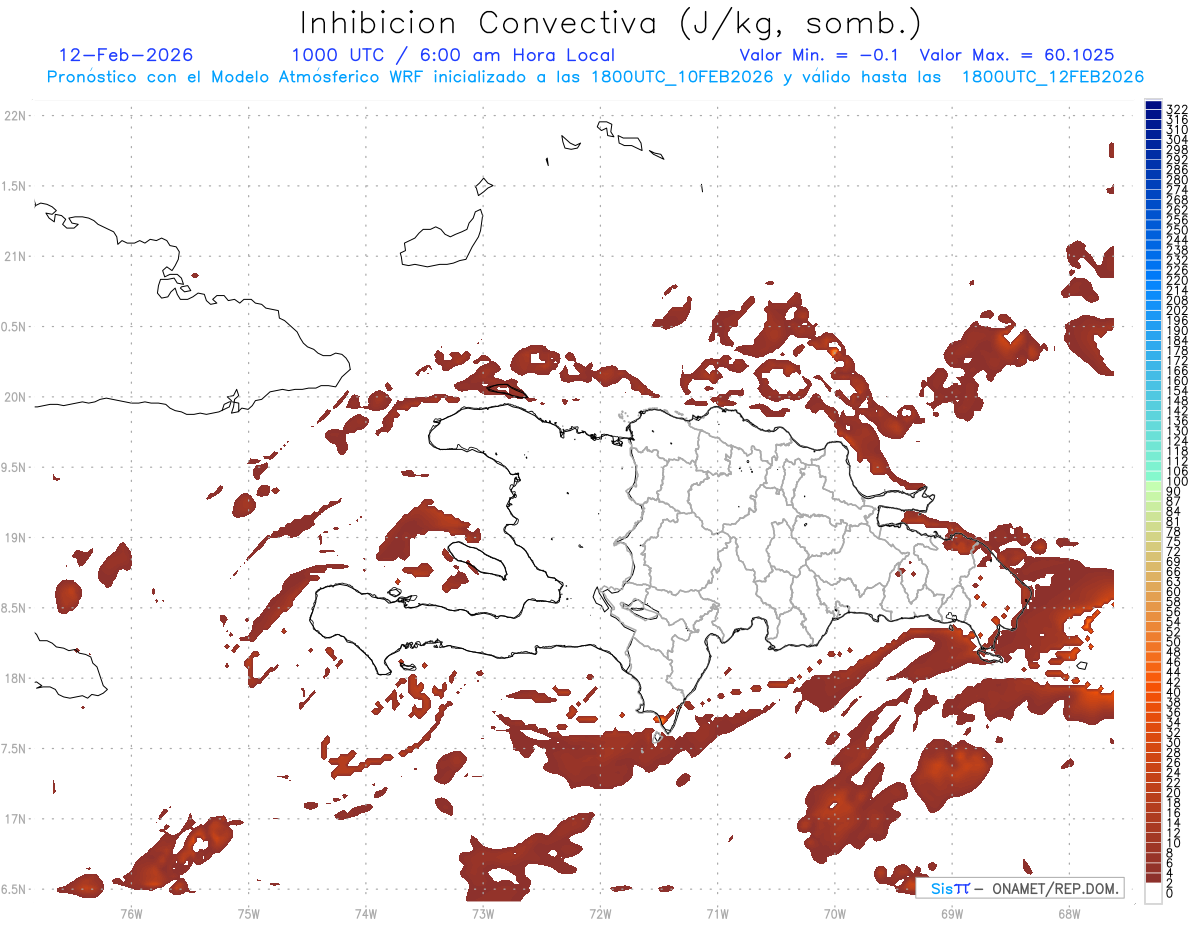
Task: Click the '71W' longitude label
Action: click(x=717, y=913)
